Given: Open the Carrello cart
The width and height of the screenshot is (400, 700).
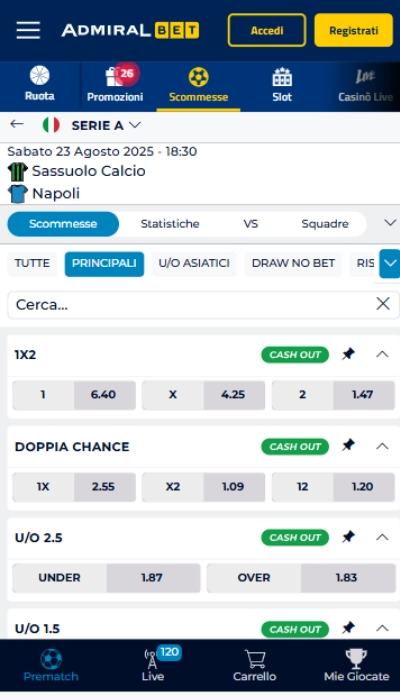Looking at the screenshot, I should pyautogui.click(x=254, y=665).
